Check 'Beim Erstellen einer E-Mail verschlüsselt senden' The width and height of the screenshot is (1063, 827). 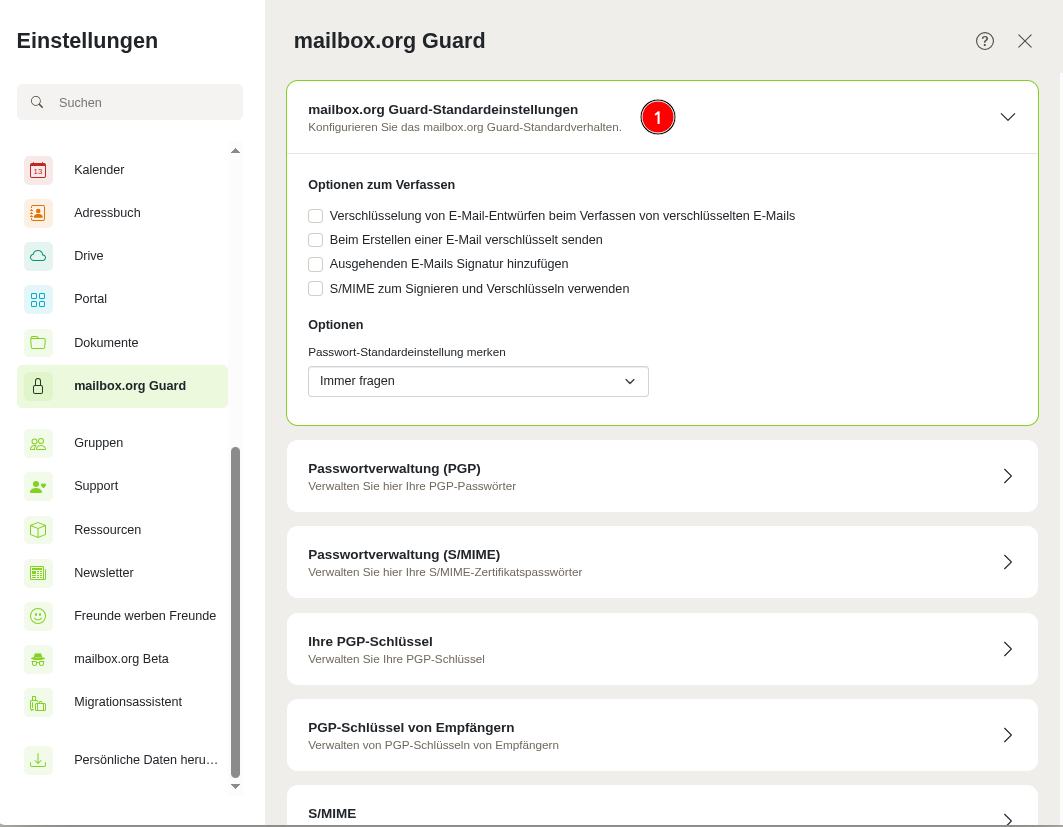[x=315, y=240]
